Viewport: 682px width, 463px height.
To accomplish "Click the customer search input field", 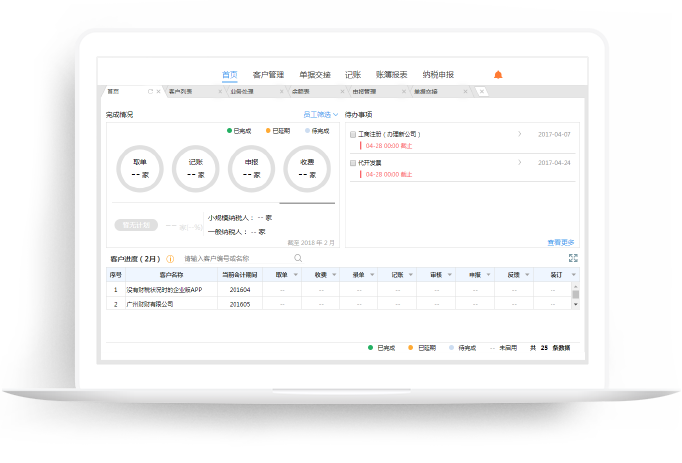I will 235,259.
